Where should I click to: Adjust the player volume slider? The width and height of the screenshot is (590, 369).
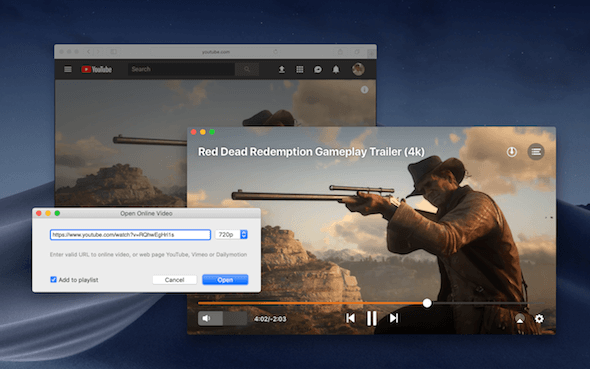[222, 318]
